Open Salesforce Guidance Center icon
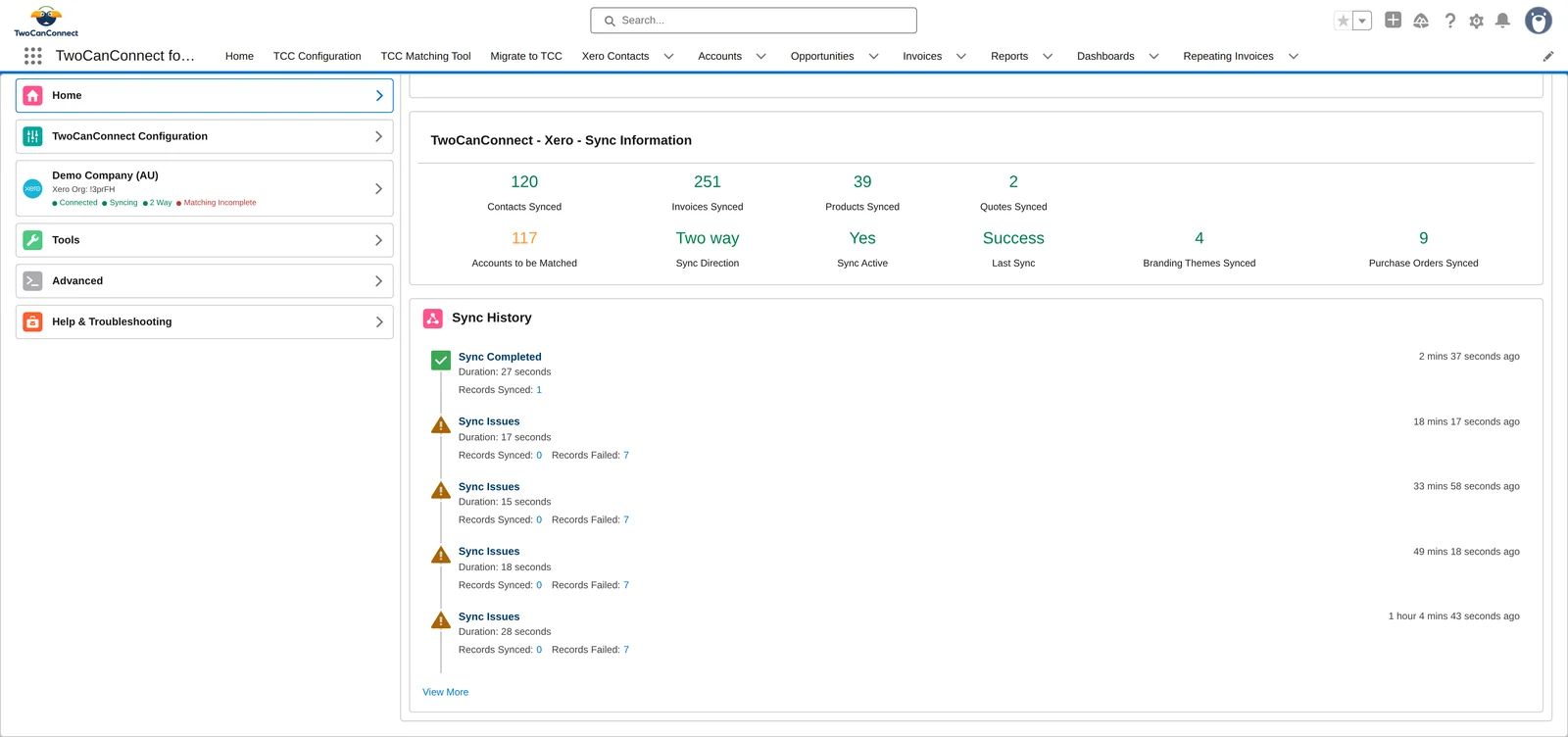This screenshot has height=737, width=1568. click(x=1421, y=21)
